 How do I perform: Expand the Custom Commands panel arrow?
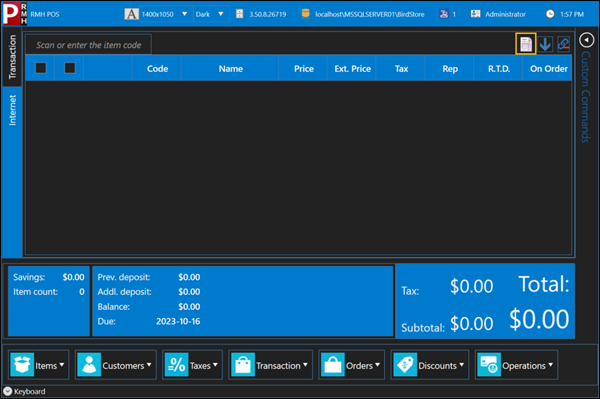[586, 40]
